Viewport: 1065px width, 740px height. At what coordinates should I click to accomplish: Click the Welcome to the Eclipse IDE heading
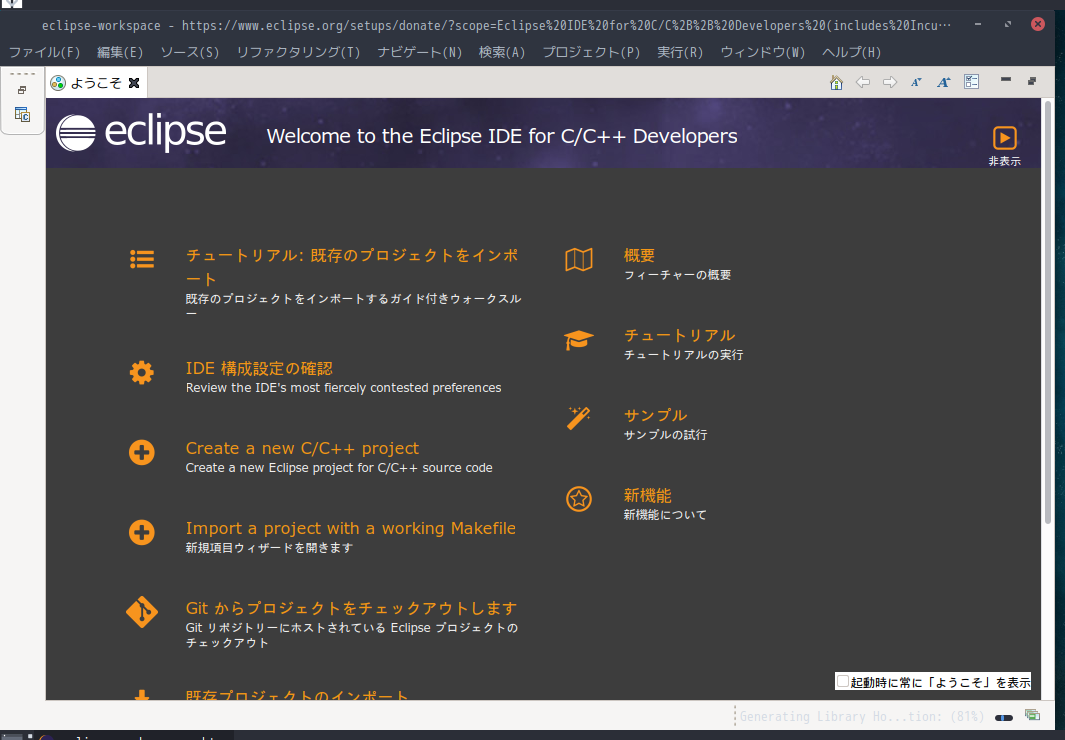[x=502, y=136]
